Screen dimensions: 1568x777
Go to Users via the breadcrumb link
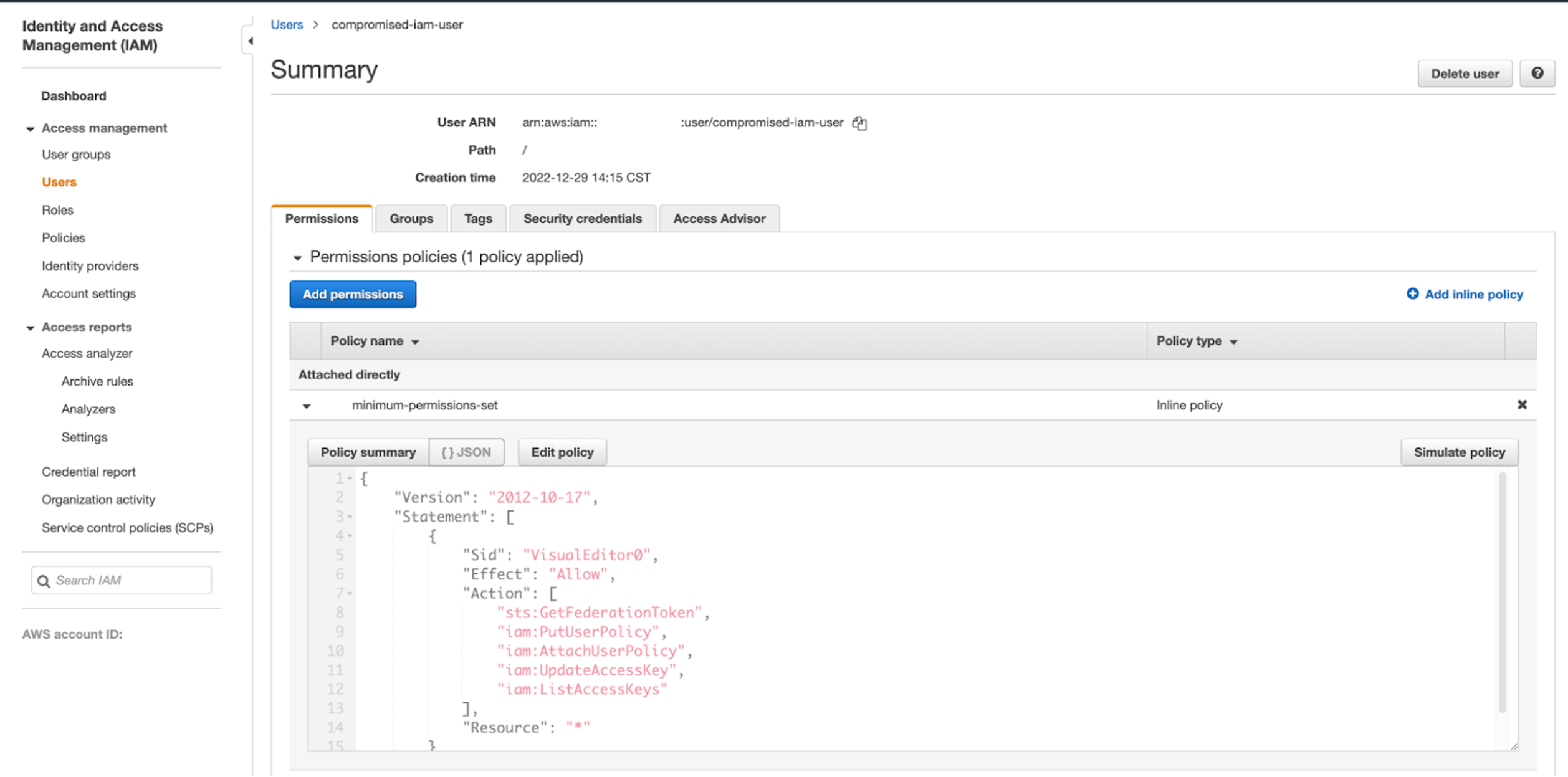287,25
